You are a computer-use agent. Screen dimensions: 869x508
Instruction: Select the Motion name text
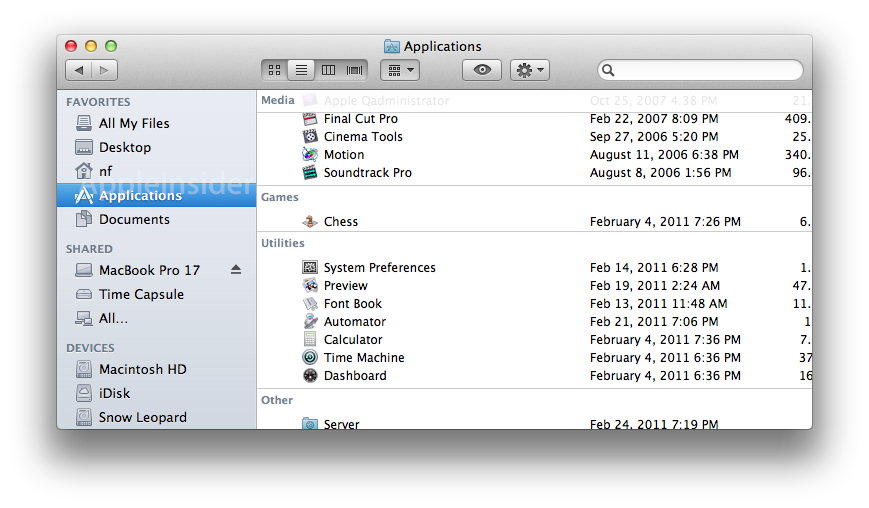pyautogui.click(x=344, y=155)
